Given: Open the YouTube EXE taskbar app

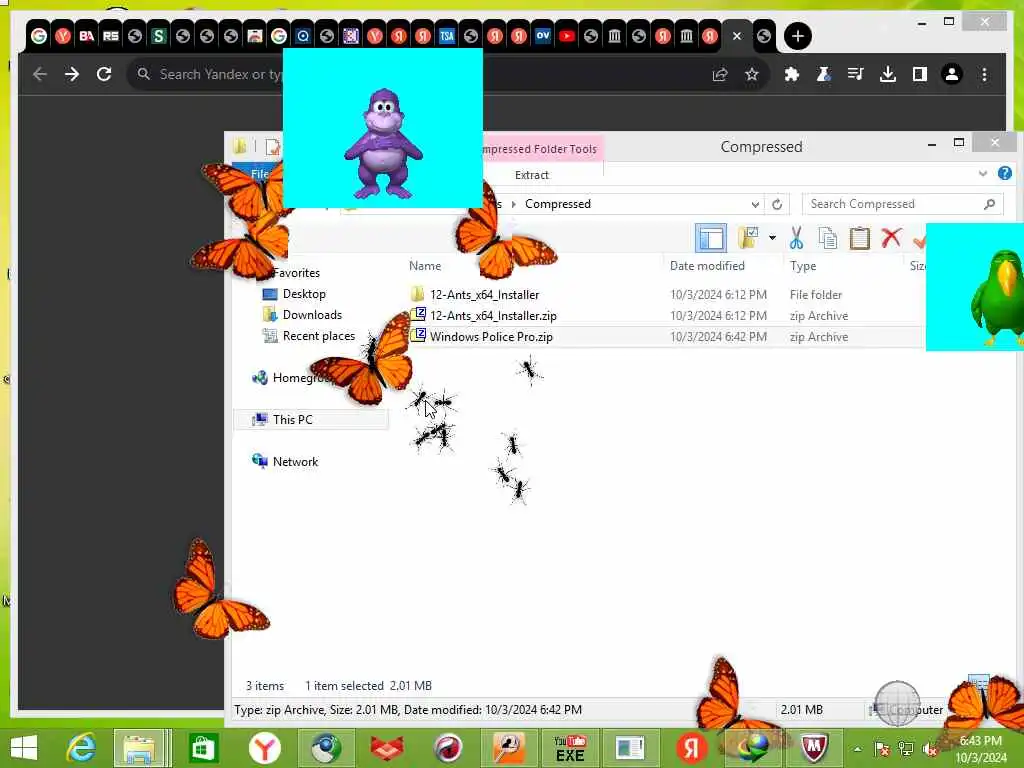Looking at the screenshot, I should pos(570,748).
